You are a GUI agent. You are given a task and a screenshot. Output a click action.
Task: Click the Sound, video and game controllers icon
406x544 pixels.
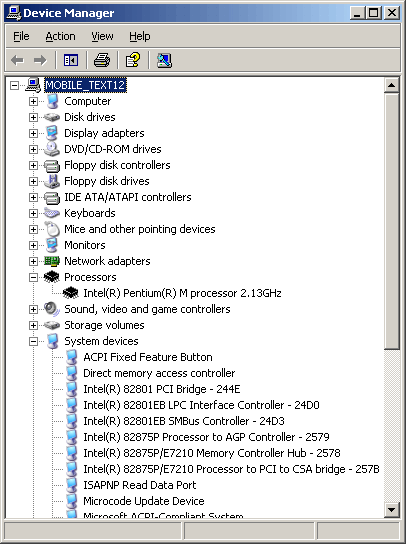pyautogui.click(x=52, y=309)
